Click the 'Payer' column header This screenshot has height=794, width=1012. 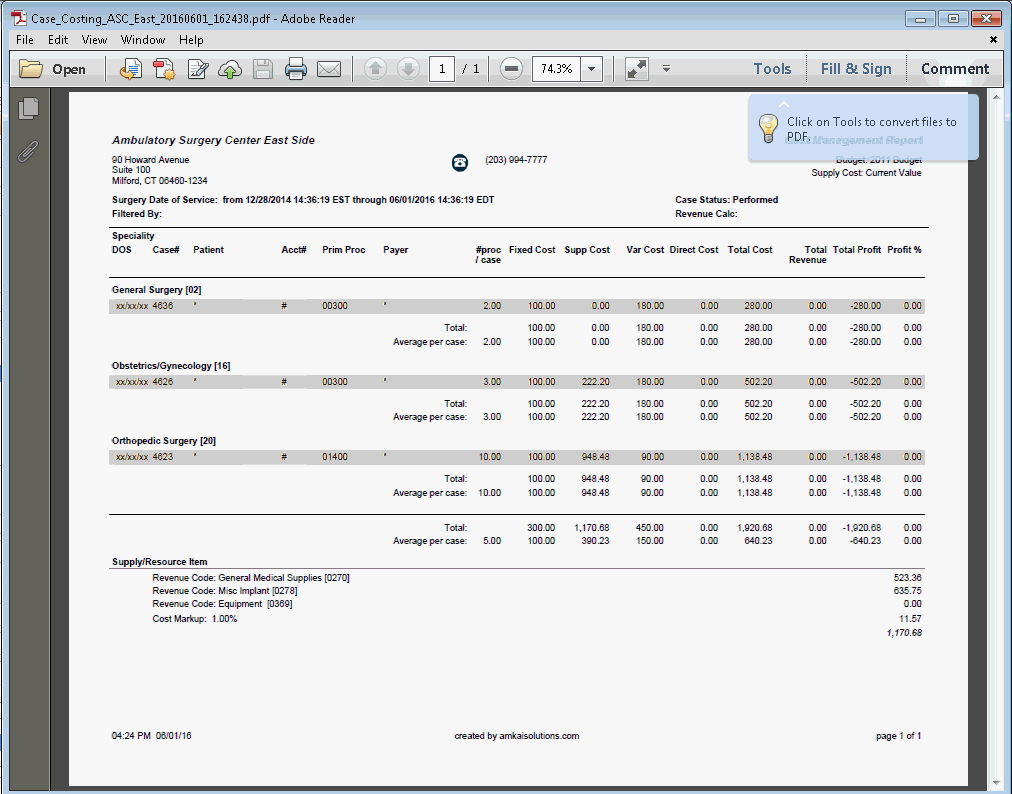click(x=396, y=250)
